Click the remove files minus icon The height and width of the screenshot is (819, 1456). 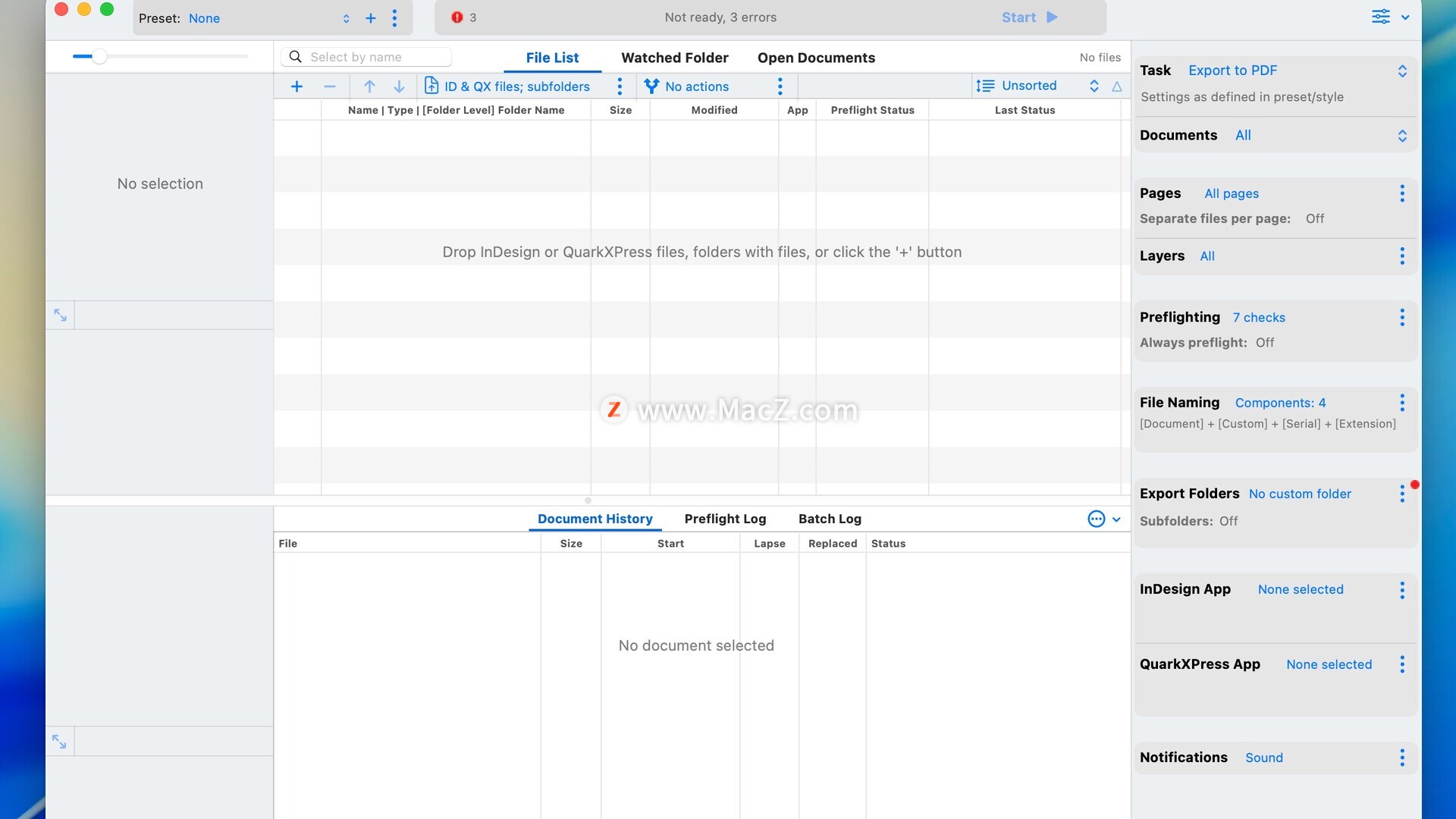(x=329, y=86)
